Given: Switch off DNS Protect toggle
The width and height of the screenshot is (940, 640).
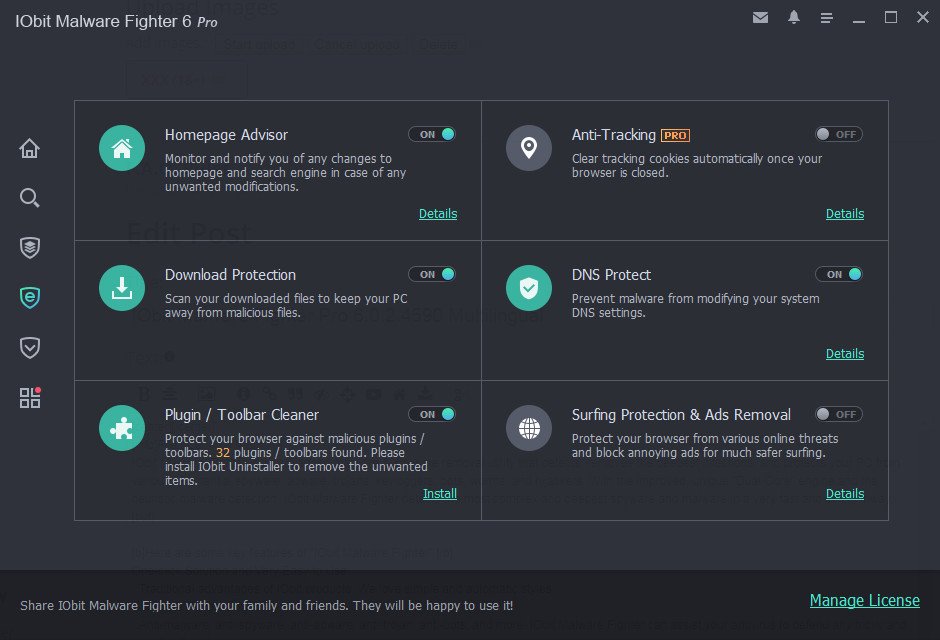Looking at the screenshot, I should [838, 274].
